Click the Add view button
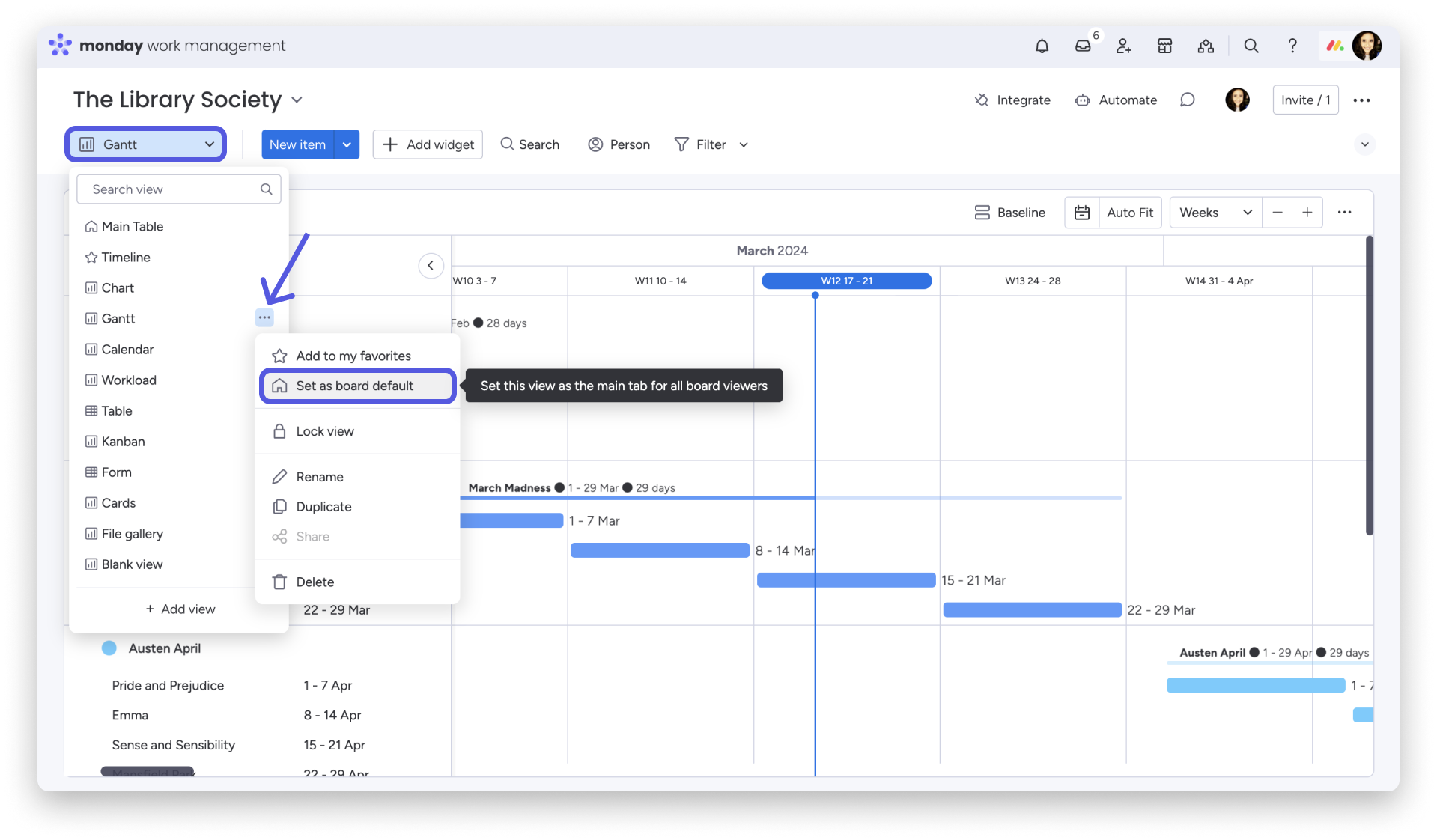The image size is (1437, 840). (180, 609)
